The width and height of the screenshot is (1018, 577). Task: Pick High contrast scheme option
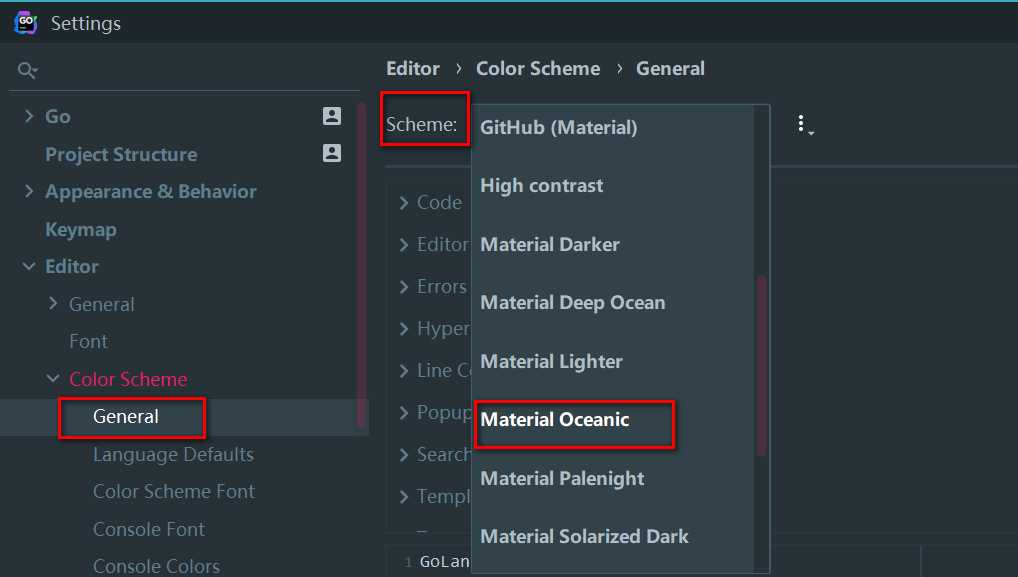click(x=541, y=186)
